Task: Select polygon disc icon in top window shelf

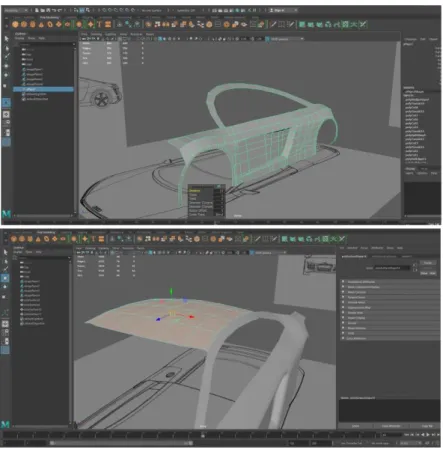Action: pos(67,24)
